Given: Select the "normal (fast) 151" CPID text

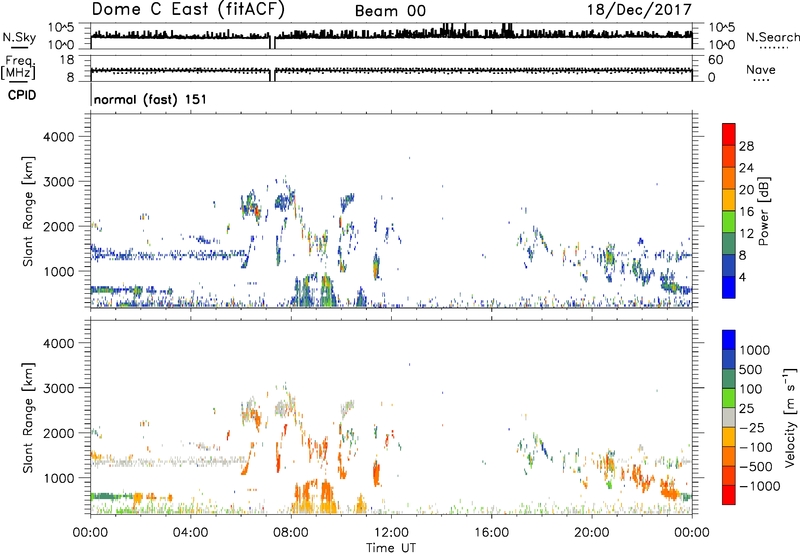Looking at the screenshot, I should click(x=150, y=99).
